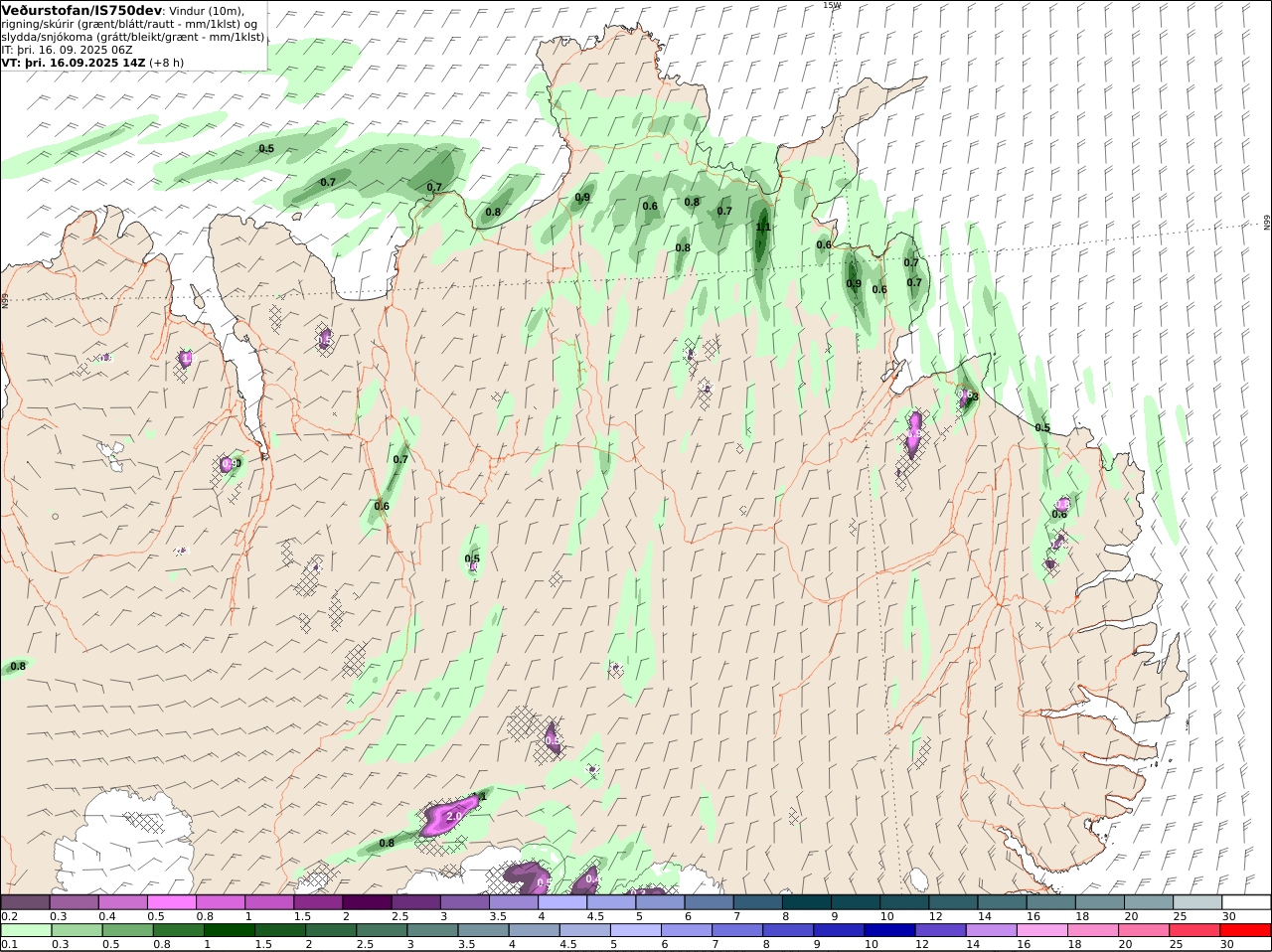The height and width of the screenshot is (952, 1272).
Task: Pick the lower legend swatch between 0.1 and 0.3
Action: pos(26,930)
